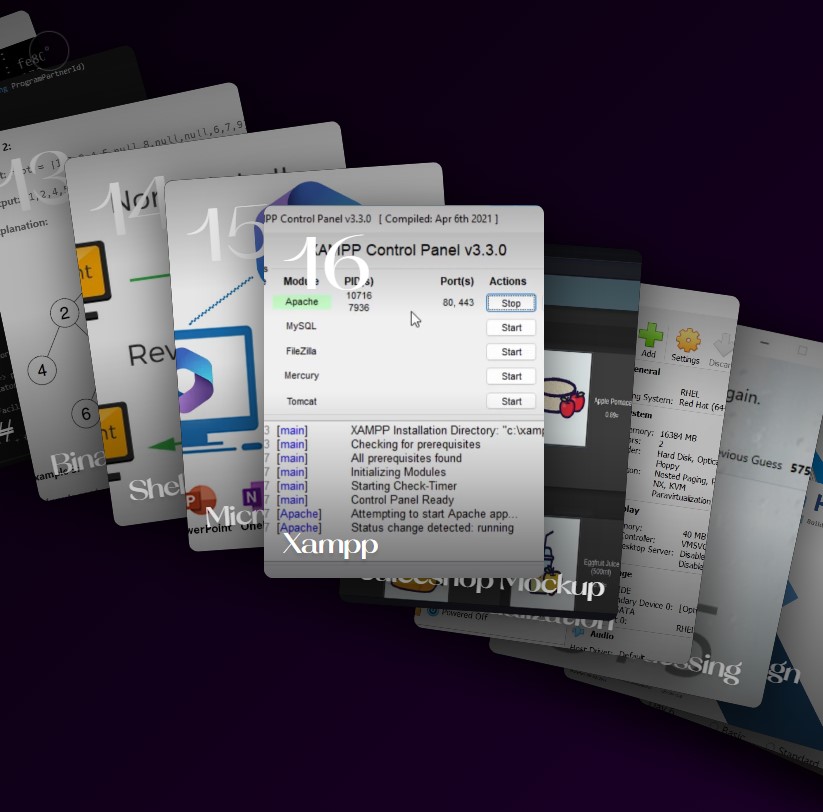The width and height of the screenshot is (823, 812).
Task: Click 'Red Hat (64' OS value in virtualization card
Action: [x=702, y=405]
